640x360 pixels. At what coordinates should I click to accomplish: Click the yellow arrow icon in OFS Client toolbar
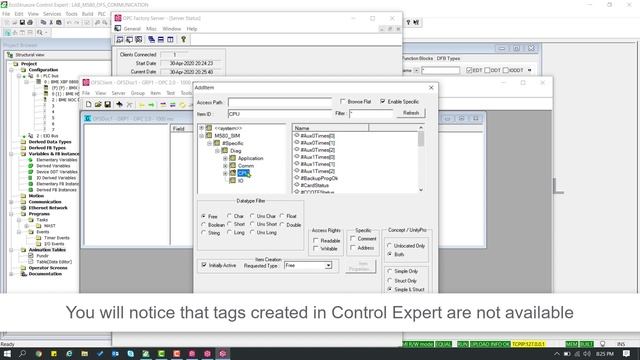[142, 105]
